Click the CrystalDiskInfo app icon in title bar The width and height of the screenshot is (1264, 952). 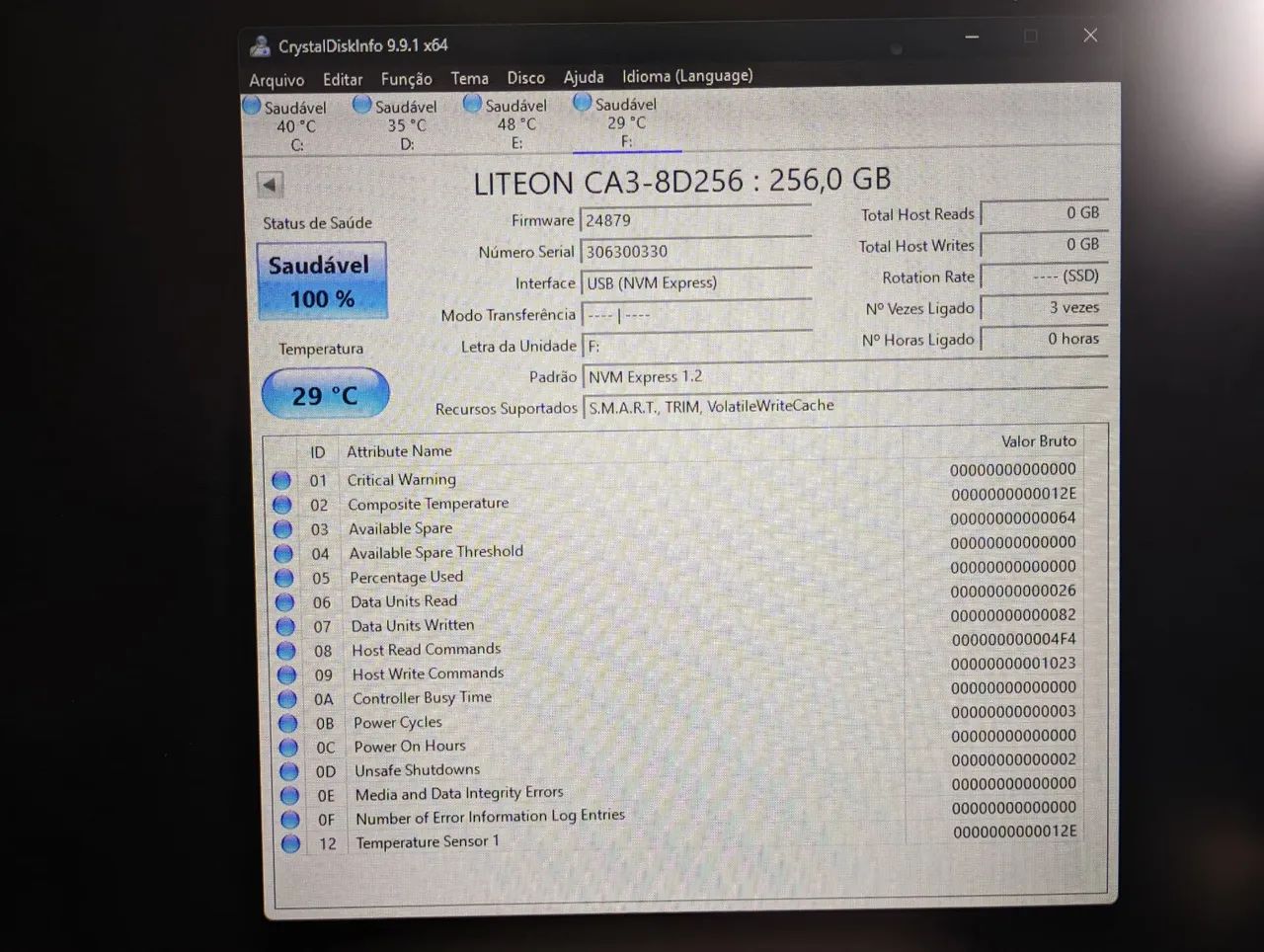click(x=260, y=45)
